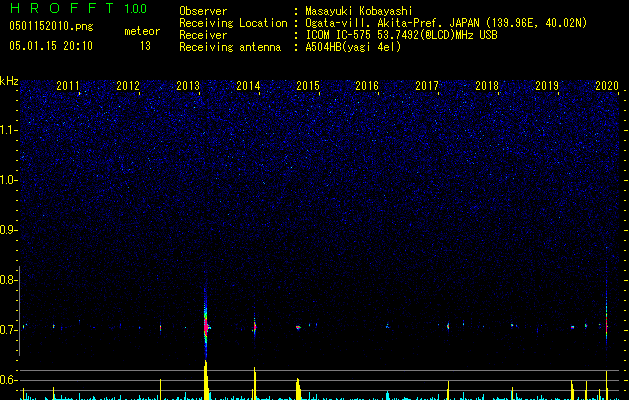Click the Receiving Location label
The width and height of the screenshot is (629, 400).
pos(233,23)
